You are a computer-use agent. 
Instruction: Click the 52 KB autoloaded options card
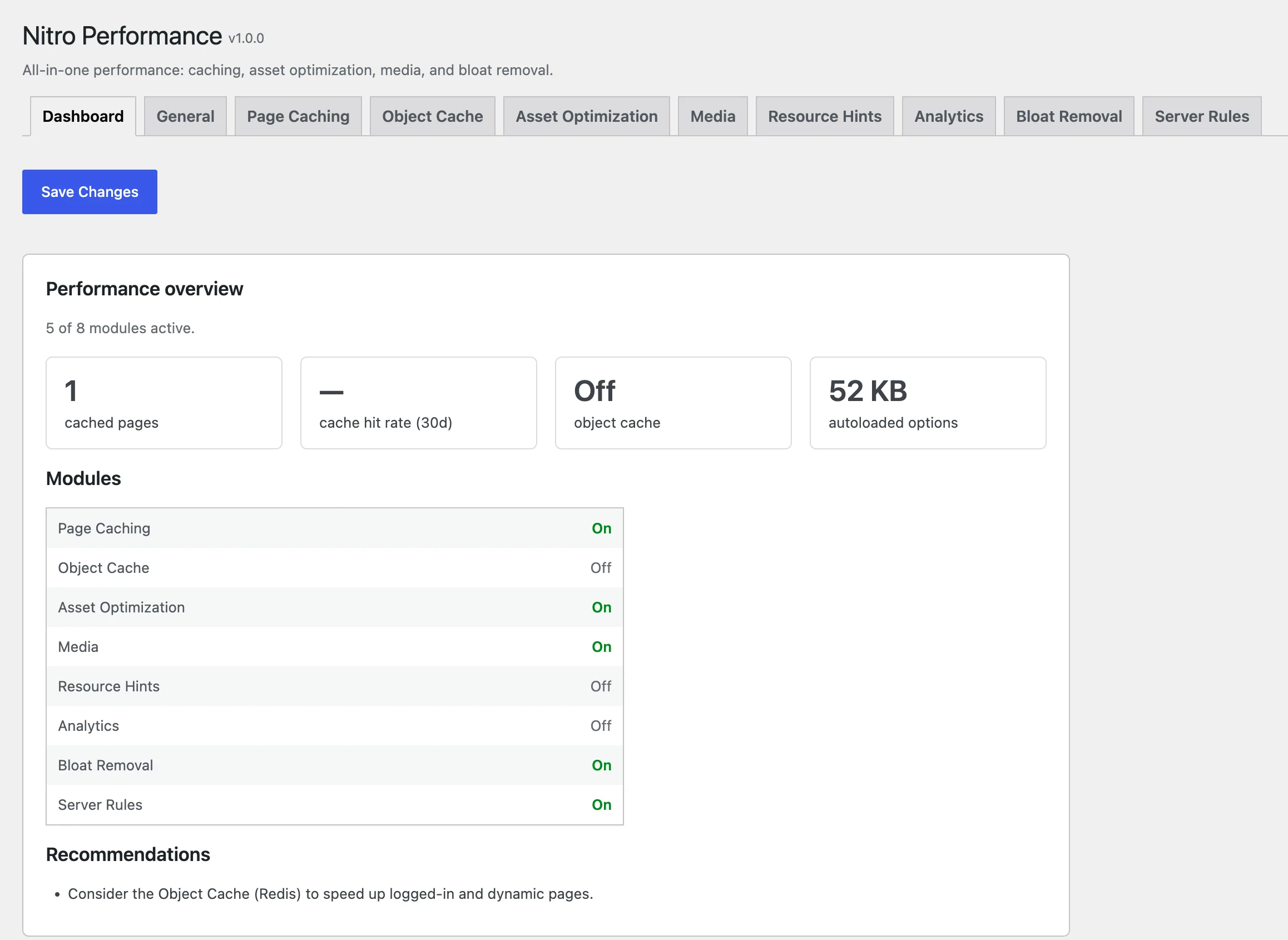tap(928, 403)
